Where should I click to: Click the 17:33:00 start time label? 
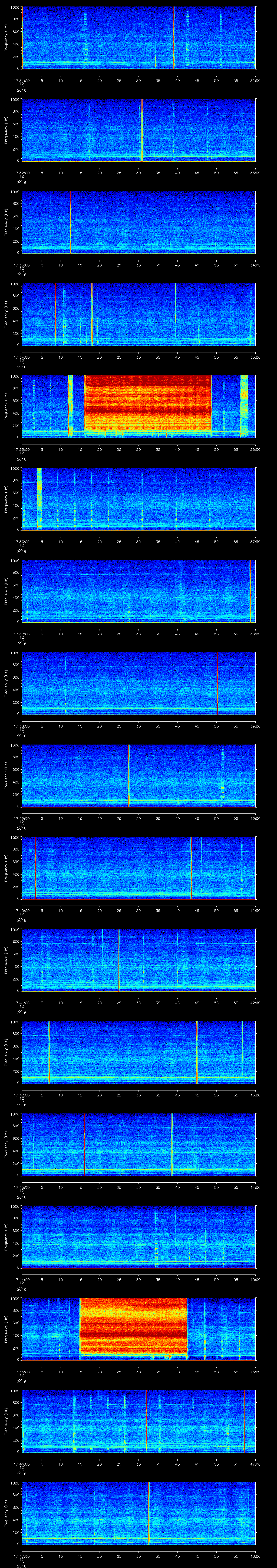(x=21, y=265)
